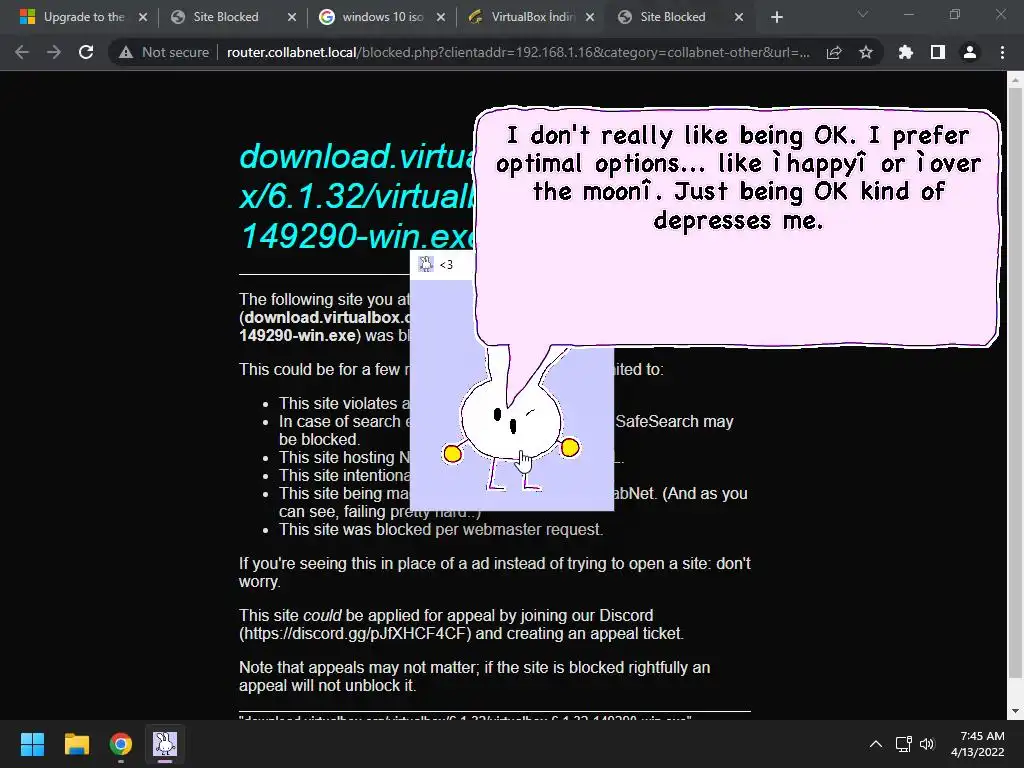Open File Explorer from taskbar
The width and height of the screenshot is (1024, 768).
(76, 744)
